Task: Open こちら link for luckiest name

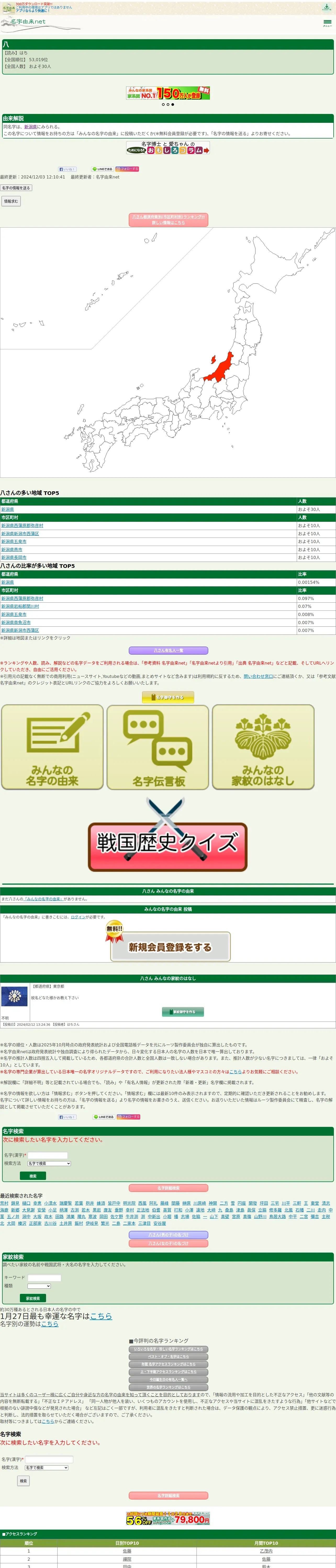Action: (101, 1316)
